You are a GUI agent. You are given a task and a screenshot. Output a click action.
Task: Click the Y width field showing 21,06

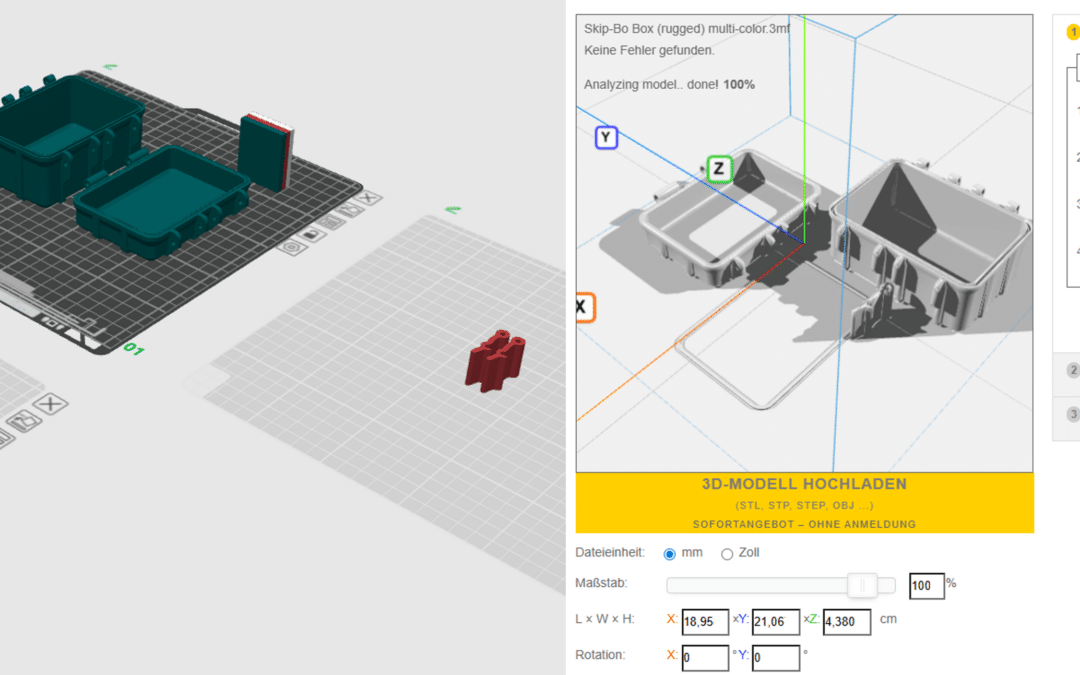(776, 621)
